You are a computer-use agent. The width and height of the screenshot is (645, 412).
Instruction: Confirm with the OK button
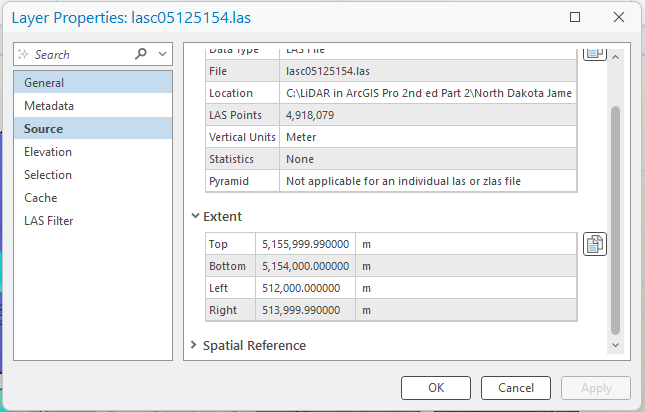[436, 388]
